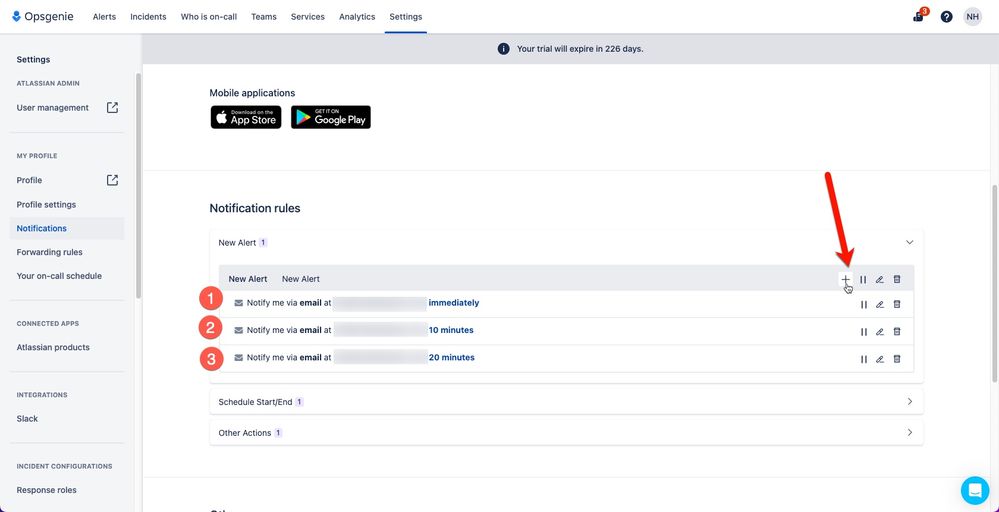Open the Teams tab
Screen dimensions: 999x512
[264, 17]
